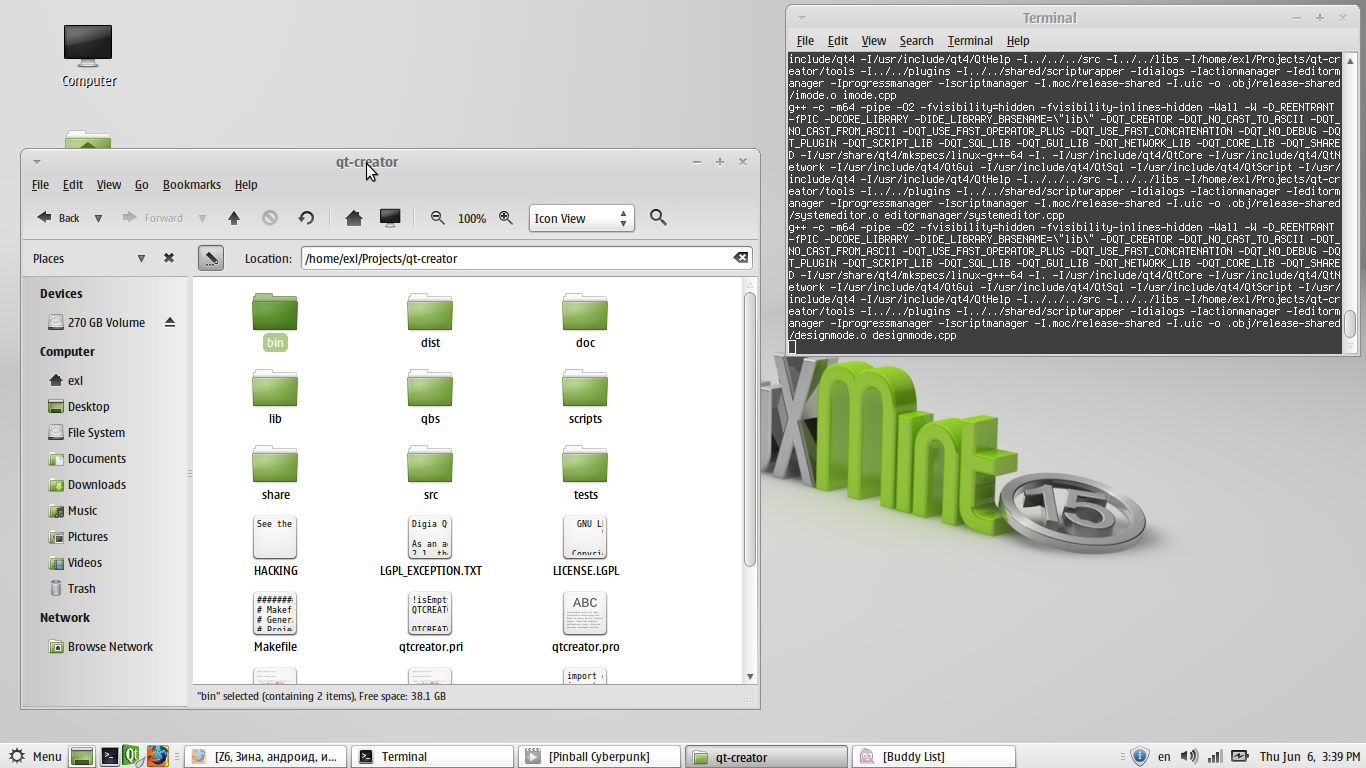This screenshot has height=768, width=1366.
Task: Open the Places sidebar type dropdown
Action: click(141, 258)
